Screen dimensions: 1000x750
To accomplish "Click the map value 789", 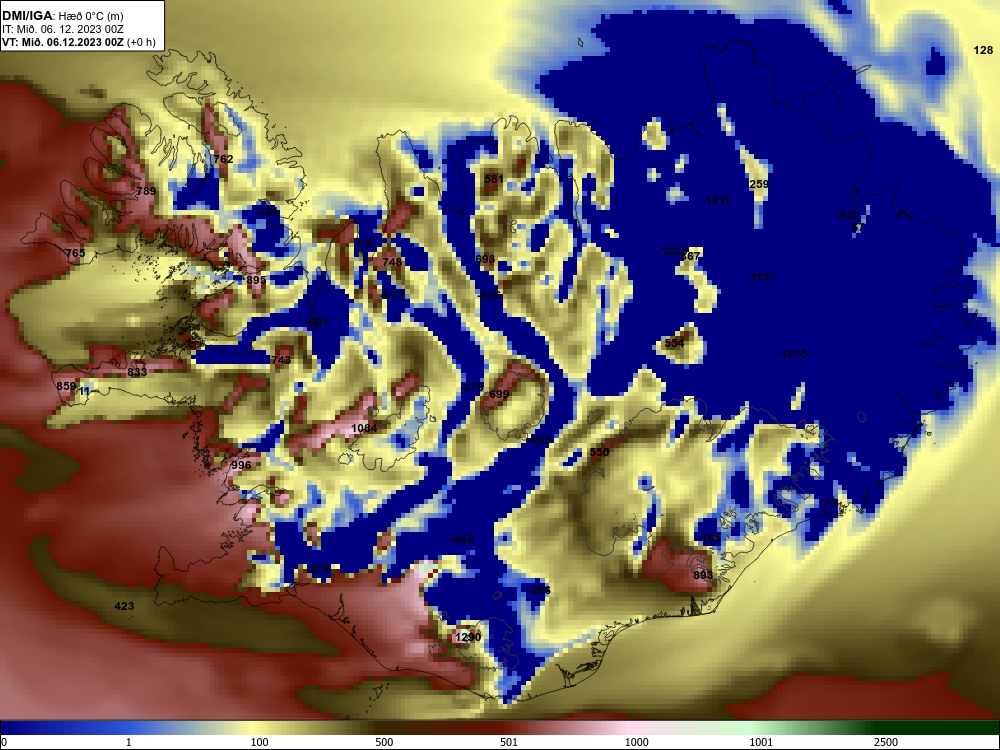I will coord(146,191).
